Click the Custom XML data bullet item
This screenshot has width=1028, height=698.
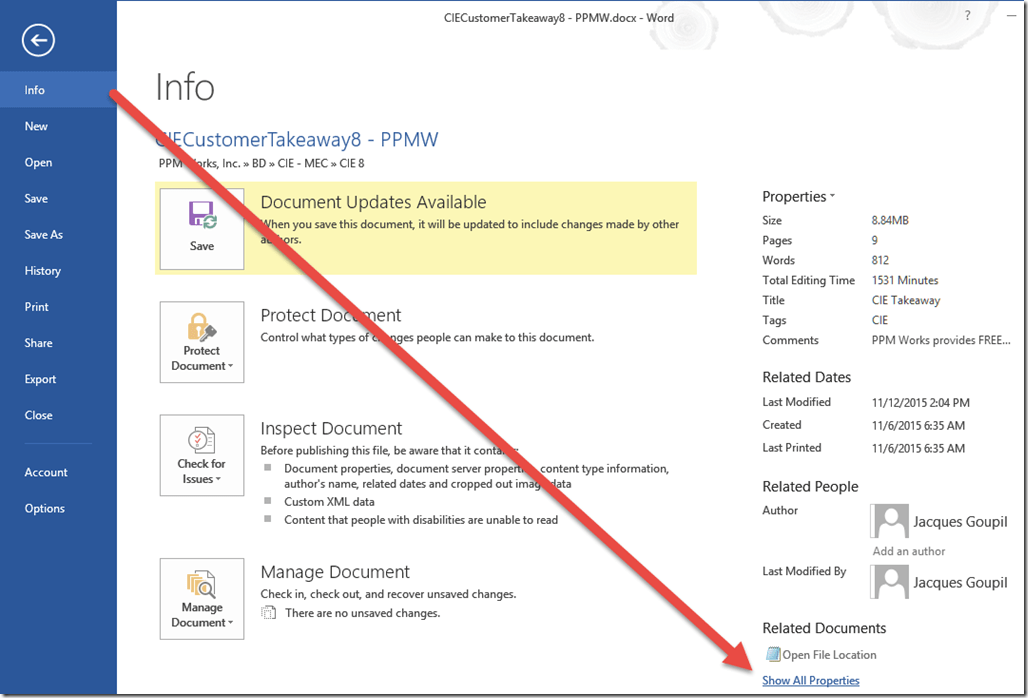point(329,501)
